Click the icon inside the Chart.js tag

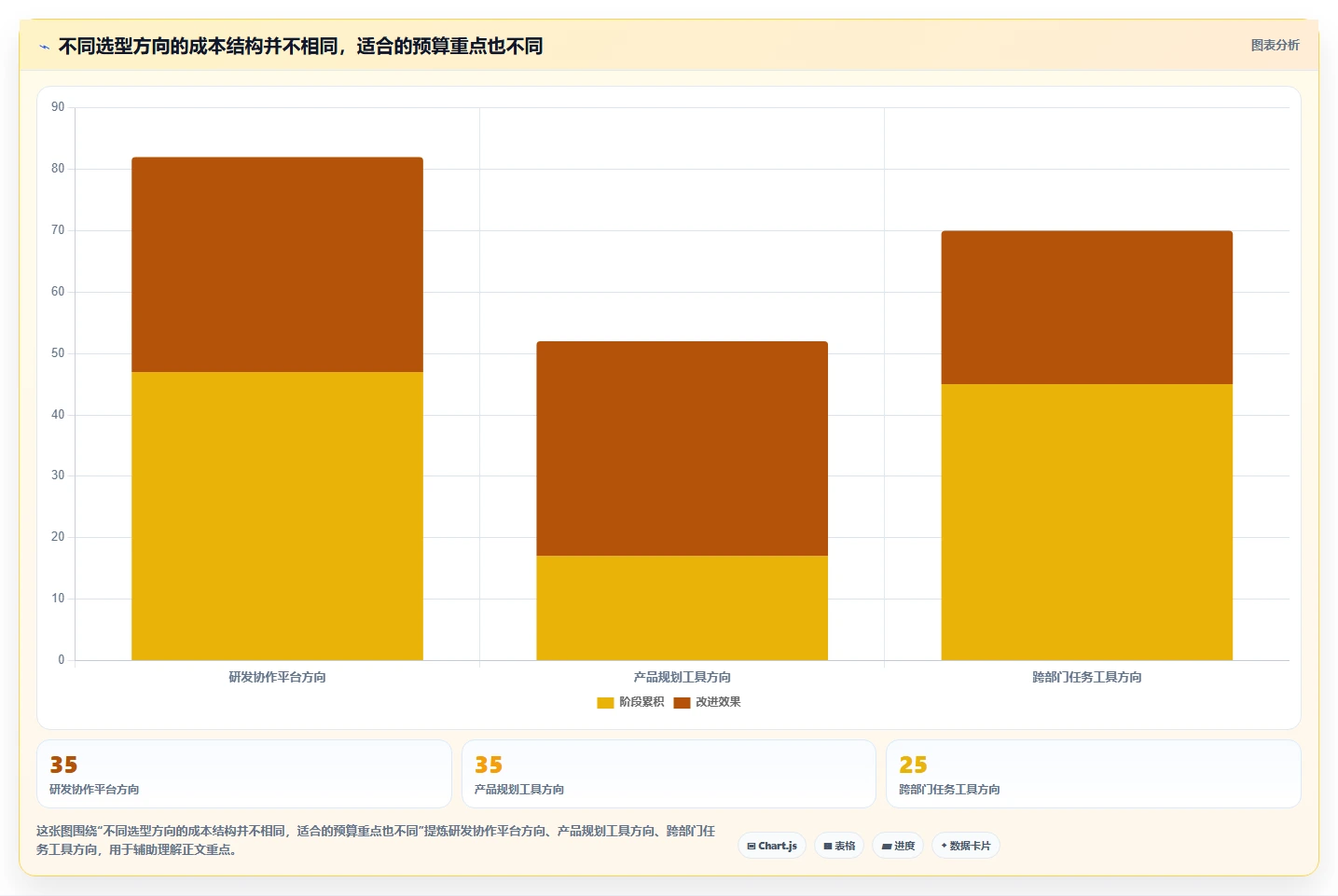tap(752, 847)
